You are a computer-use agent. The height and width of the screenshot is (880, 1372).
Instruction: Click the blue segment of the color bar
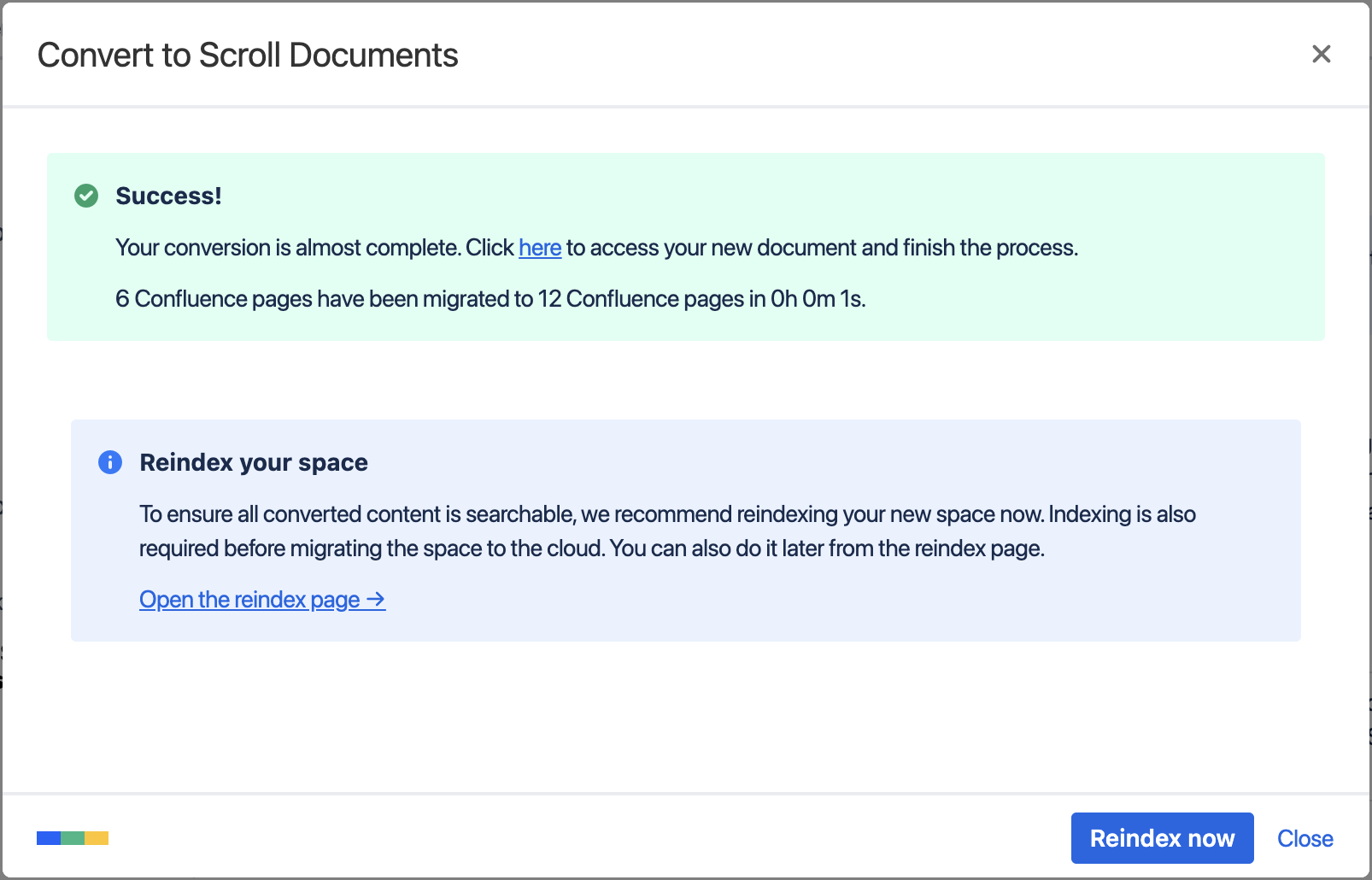(49, 838)
